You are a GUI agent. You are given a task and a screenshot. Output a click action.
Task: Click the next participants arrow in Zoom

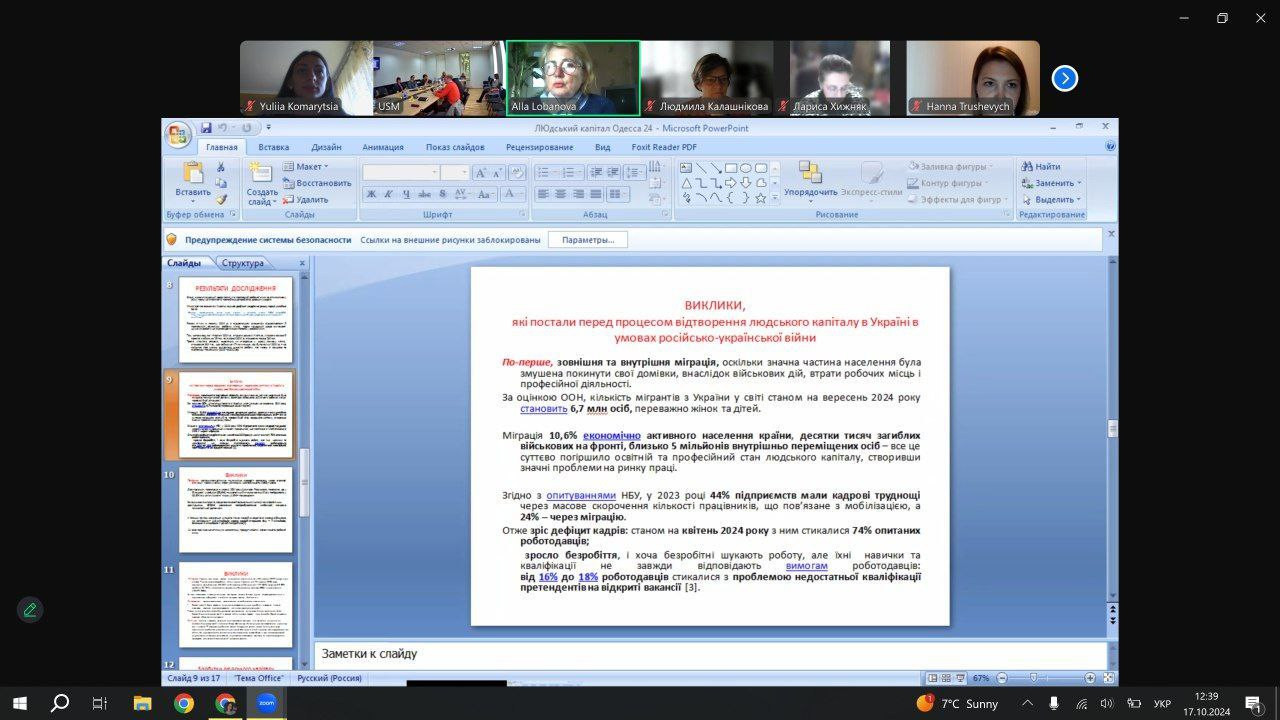[x=1065, y=78]
